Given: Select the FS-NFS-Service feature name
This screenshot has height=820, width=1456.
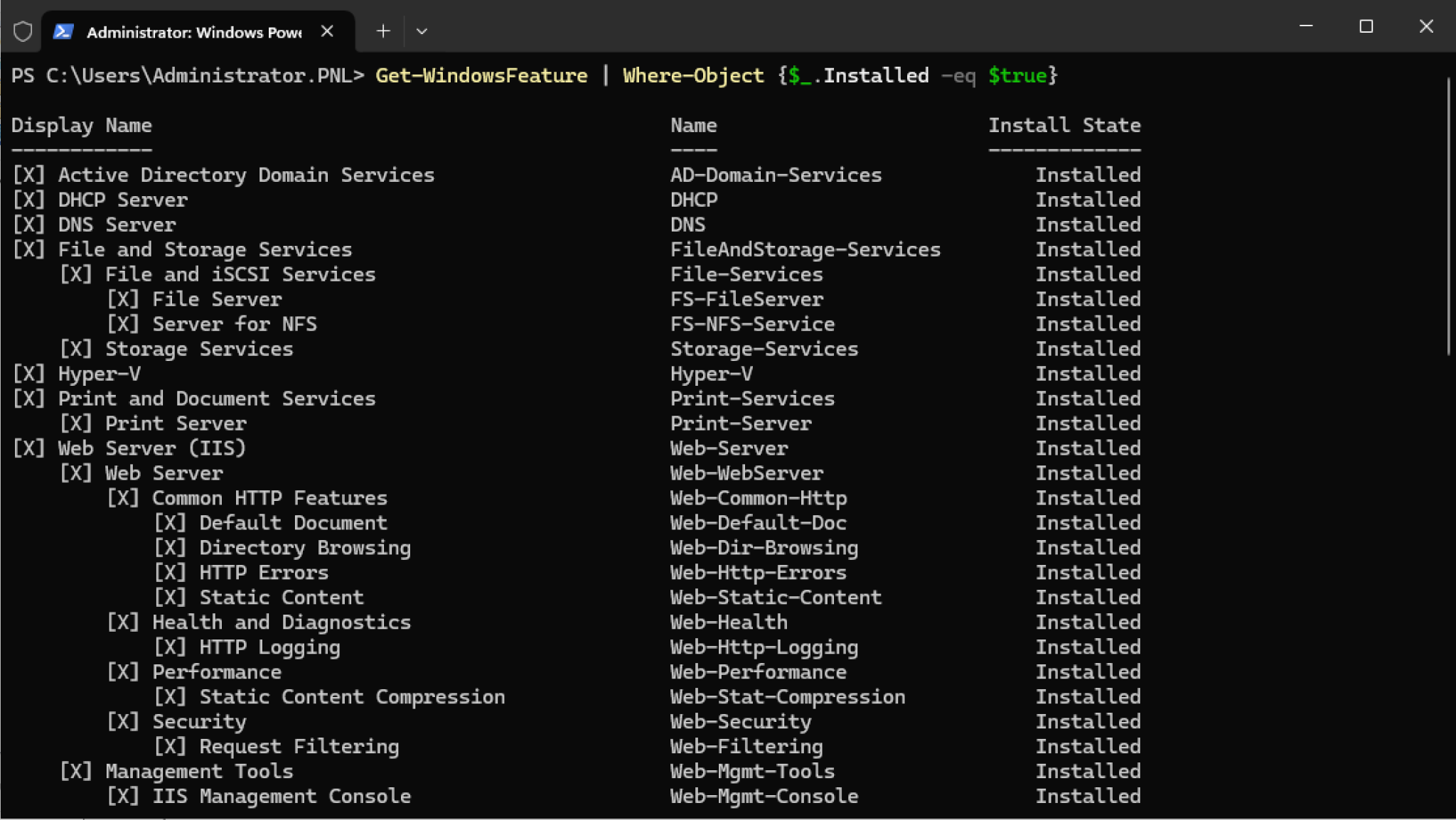Looking at the screenshot, I should (751, 324).
